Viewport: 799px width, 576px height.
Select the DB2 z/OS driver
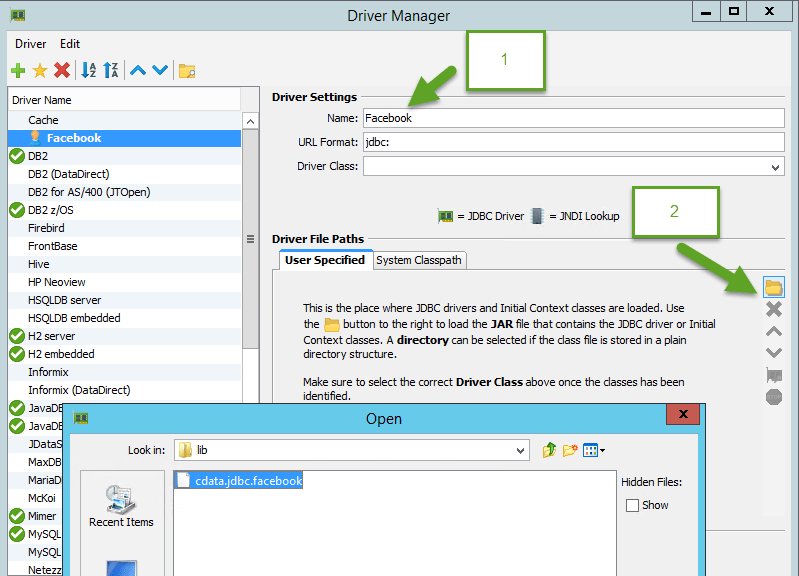pos(124,210)
